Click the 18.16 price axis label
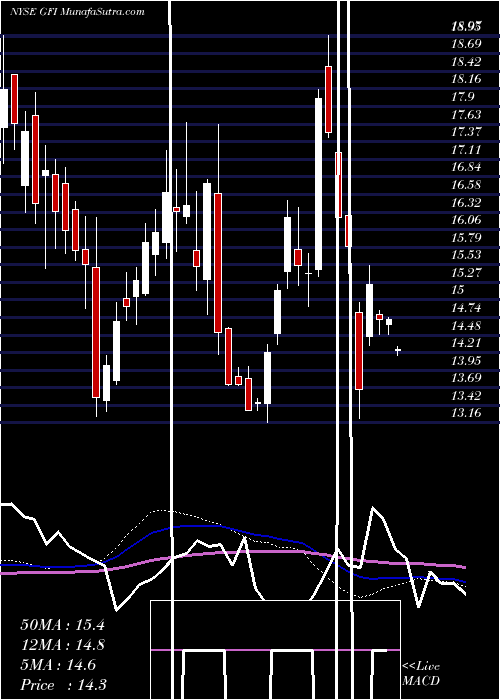Viewport: 500px width, 700px height. [x=466, y=79]
